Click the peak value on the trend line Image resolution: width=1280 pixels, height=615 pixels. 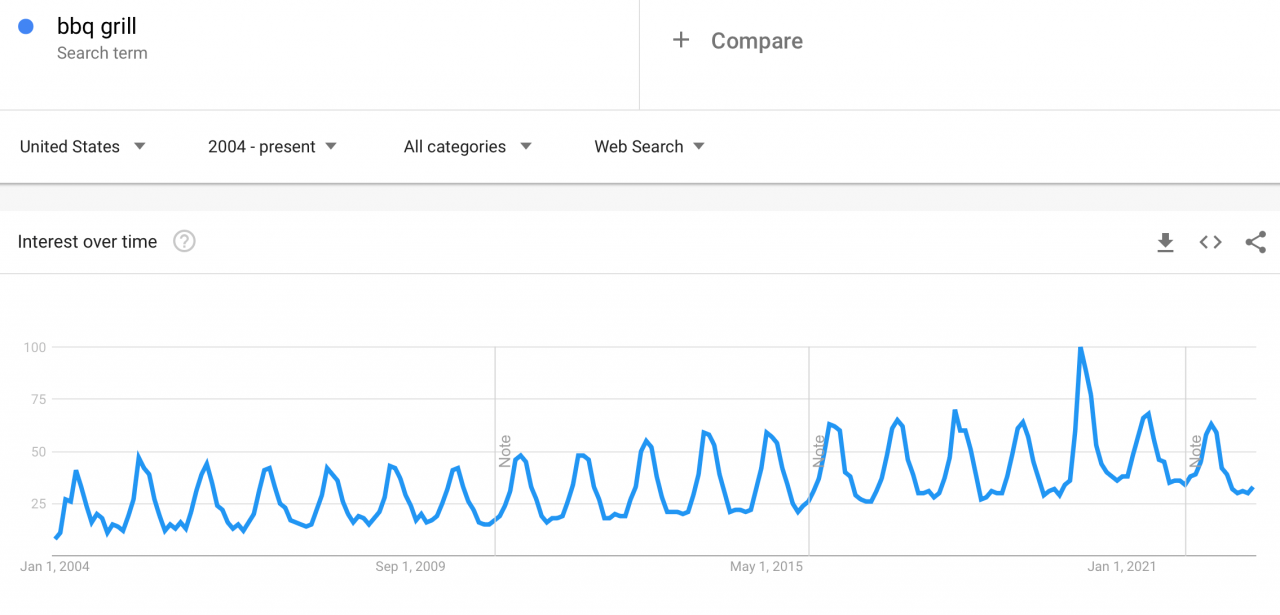(1080, 348)
